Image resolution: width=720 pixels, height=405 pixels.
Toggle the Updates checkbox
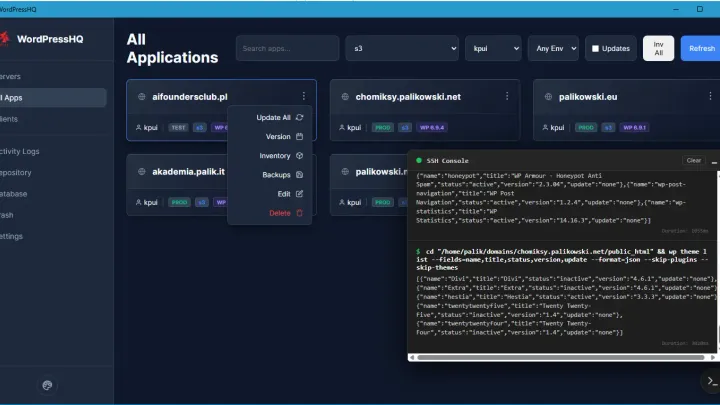point(595,49)
